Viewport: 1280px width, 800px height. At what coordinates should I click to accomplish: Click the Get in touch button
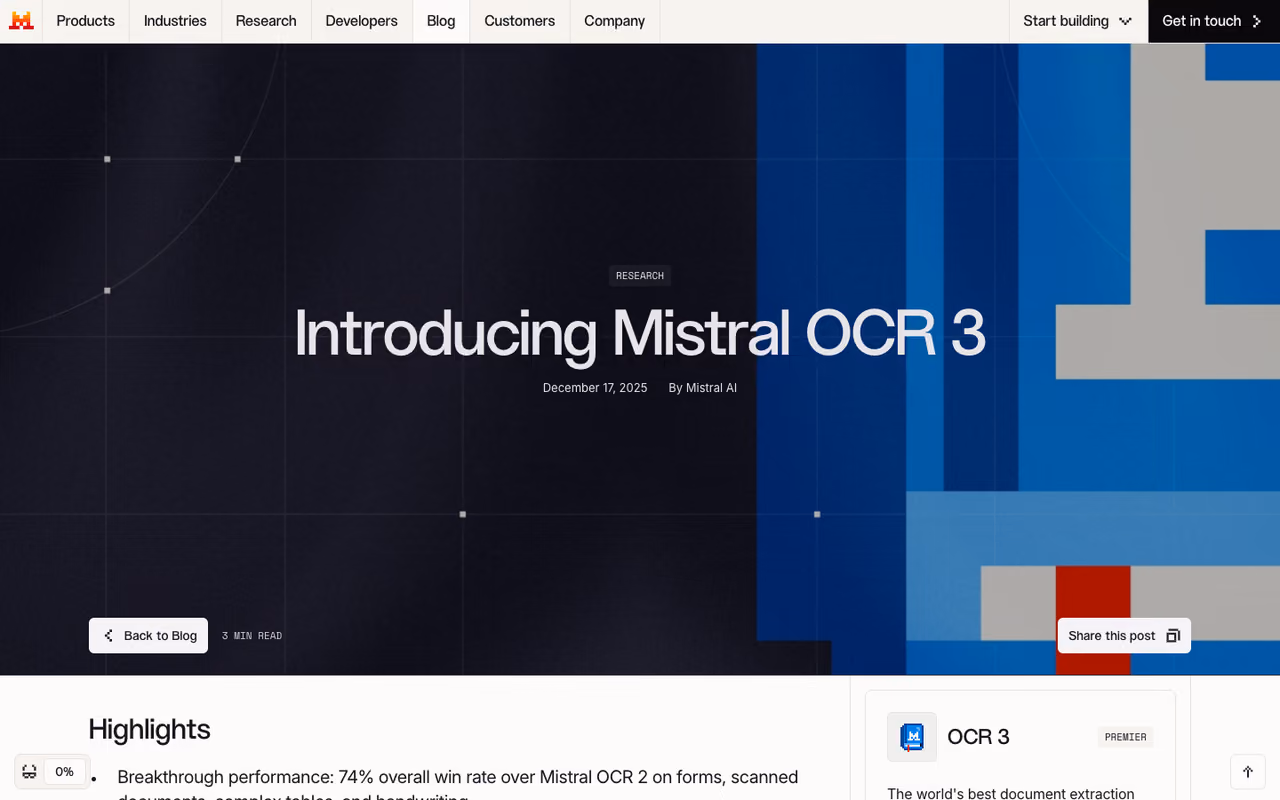click(x=1214, y=21)
